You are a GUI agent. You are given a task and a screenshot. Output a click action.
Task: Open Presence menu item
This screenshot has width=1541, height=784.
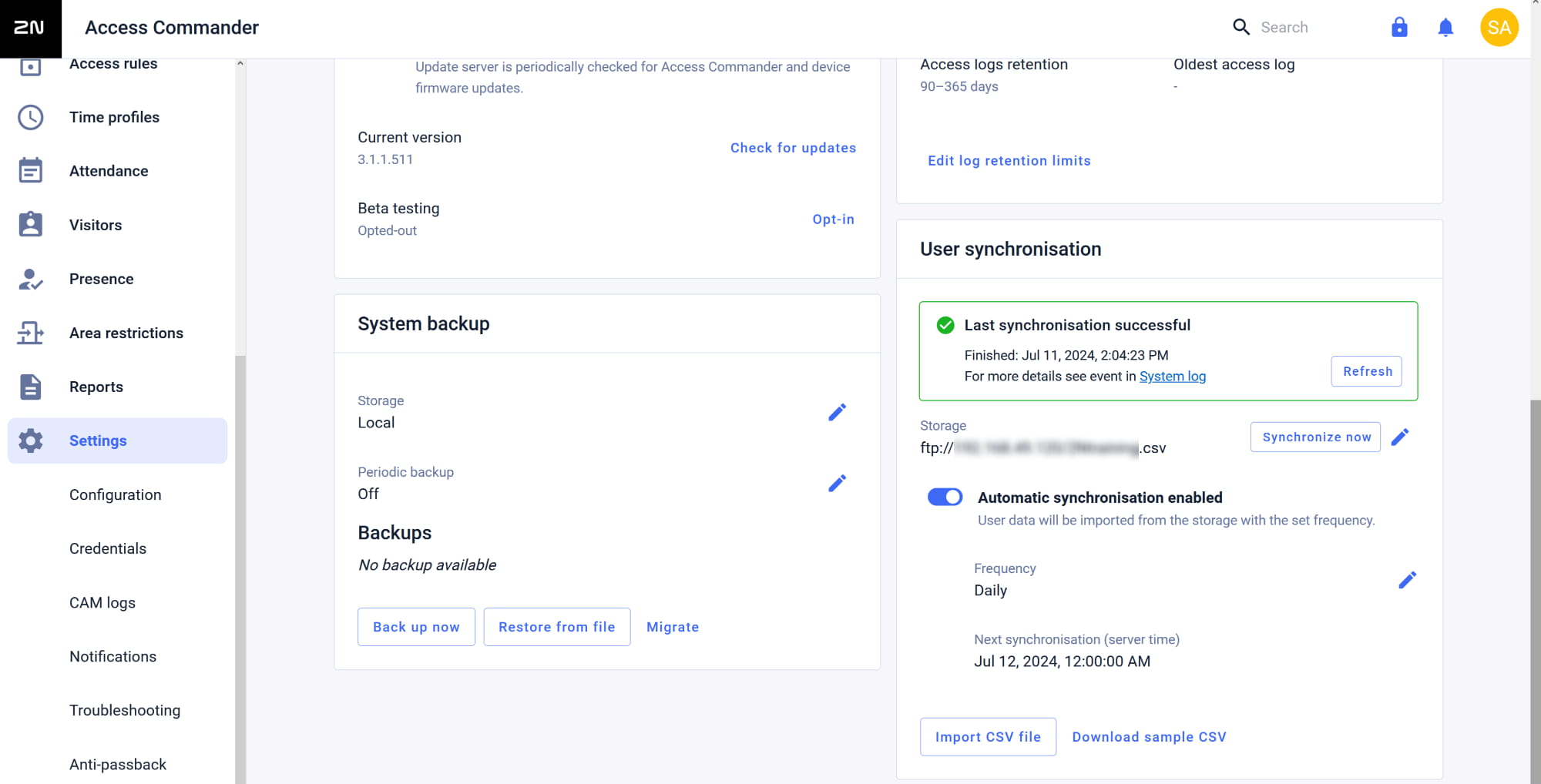[x=102, y=279]
